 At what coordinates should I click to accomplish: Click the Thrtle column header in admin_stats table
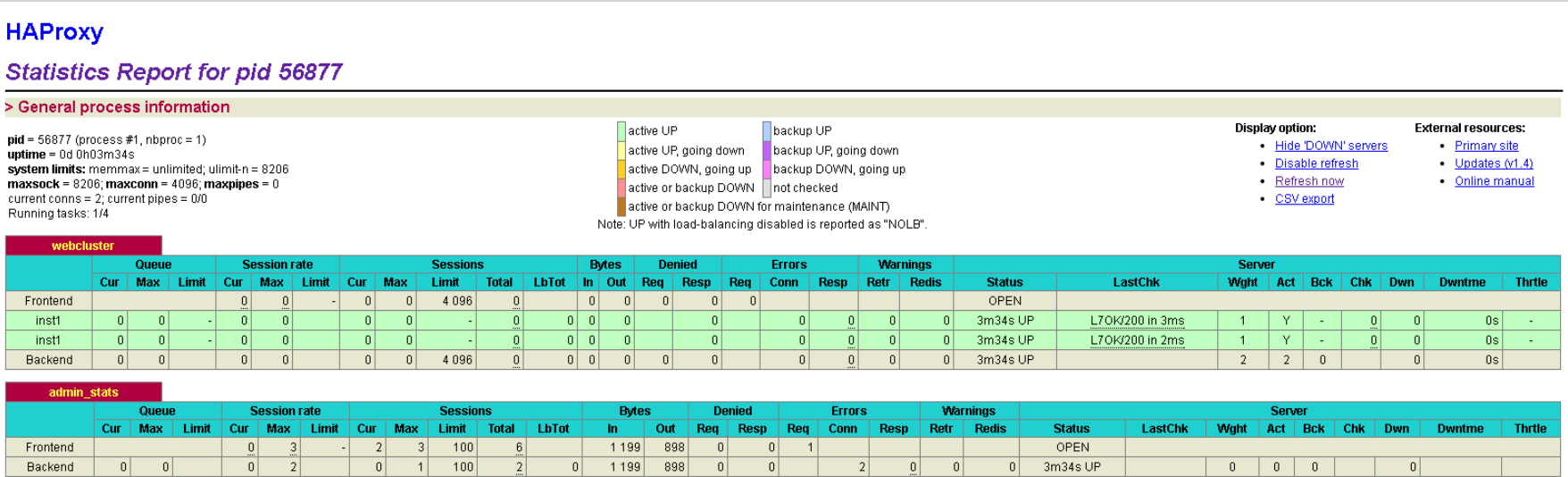(1530, 429)
